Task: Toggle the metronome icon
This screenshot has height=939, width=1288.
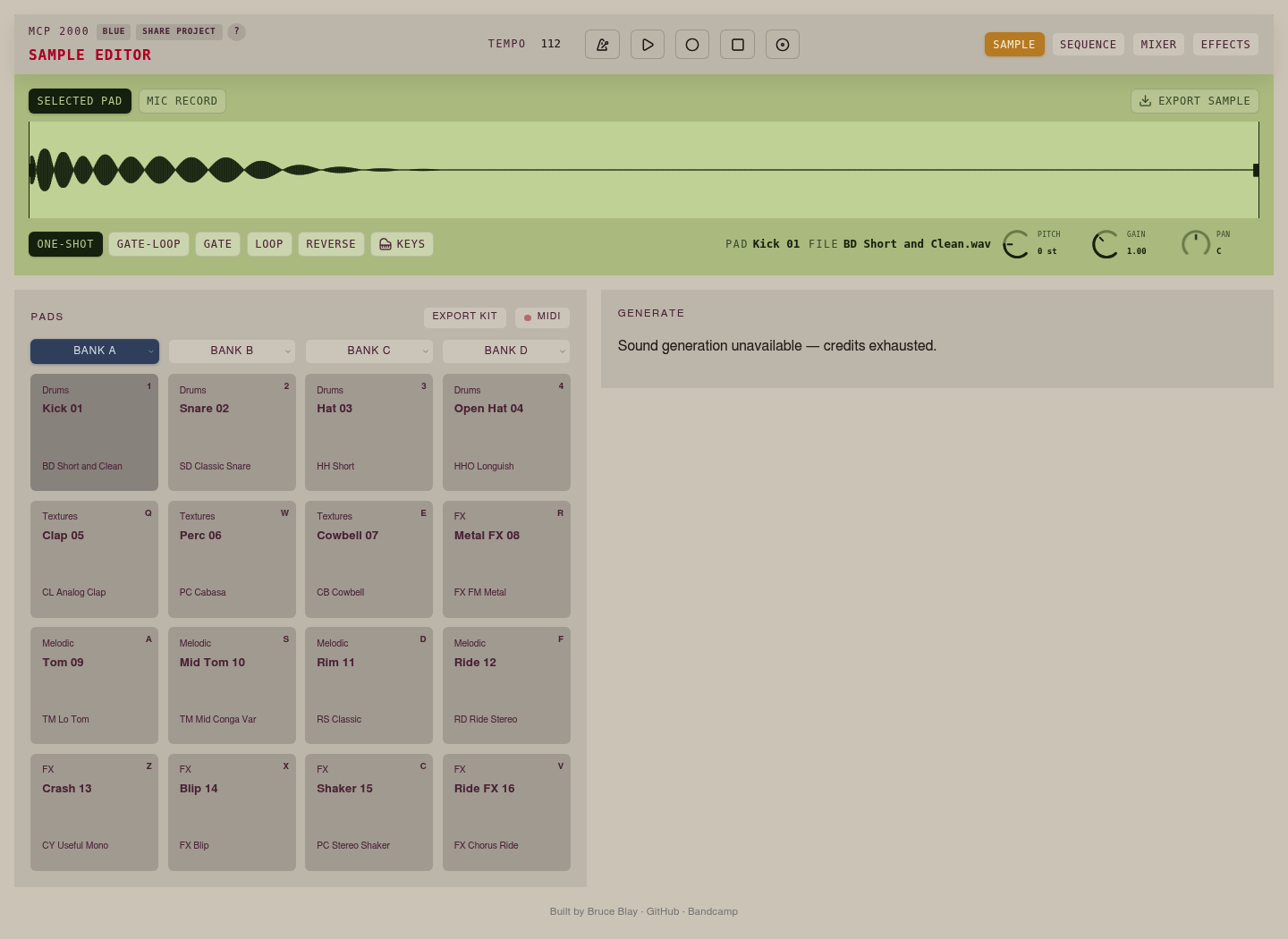Action: tap(602, 45)
